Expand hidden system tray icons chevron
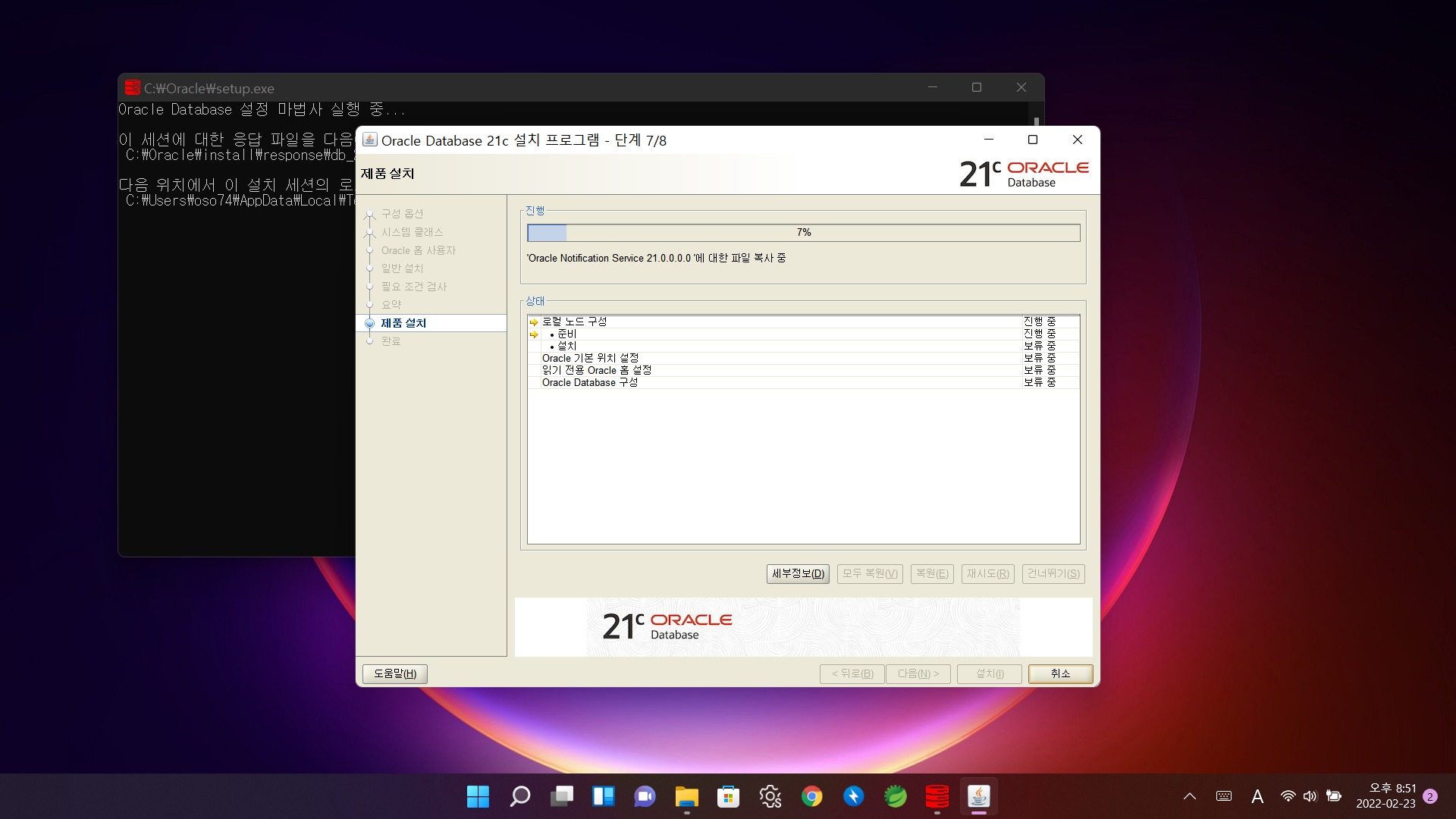Screen dimensions: 1456x819 (1190, 796)
